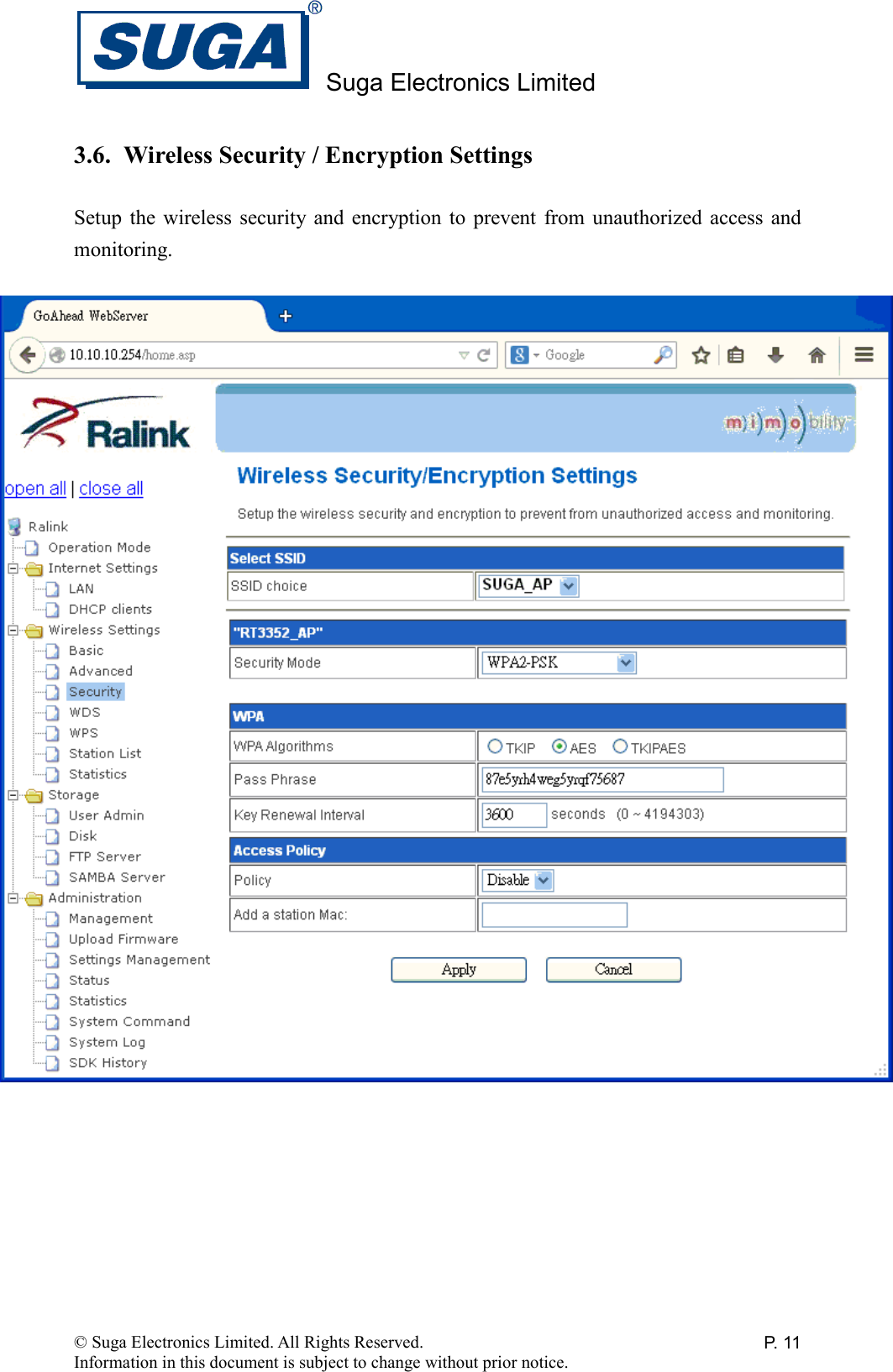893x1372 pixels.
Task: Open the browser hamburger menu
Action: pyautogui.click(x=864, y=354)
